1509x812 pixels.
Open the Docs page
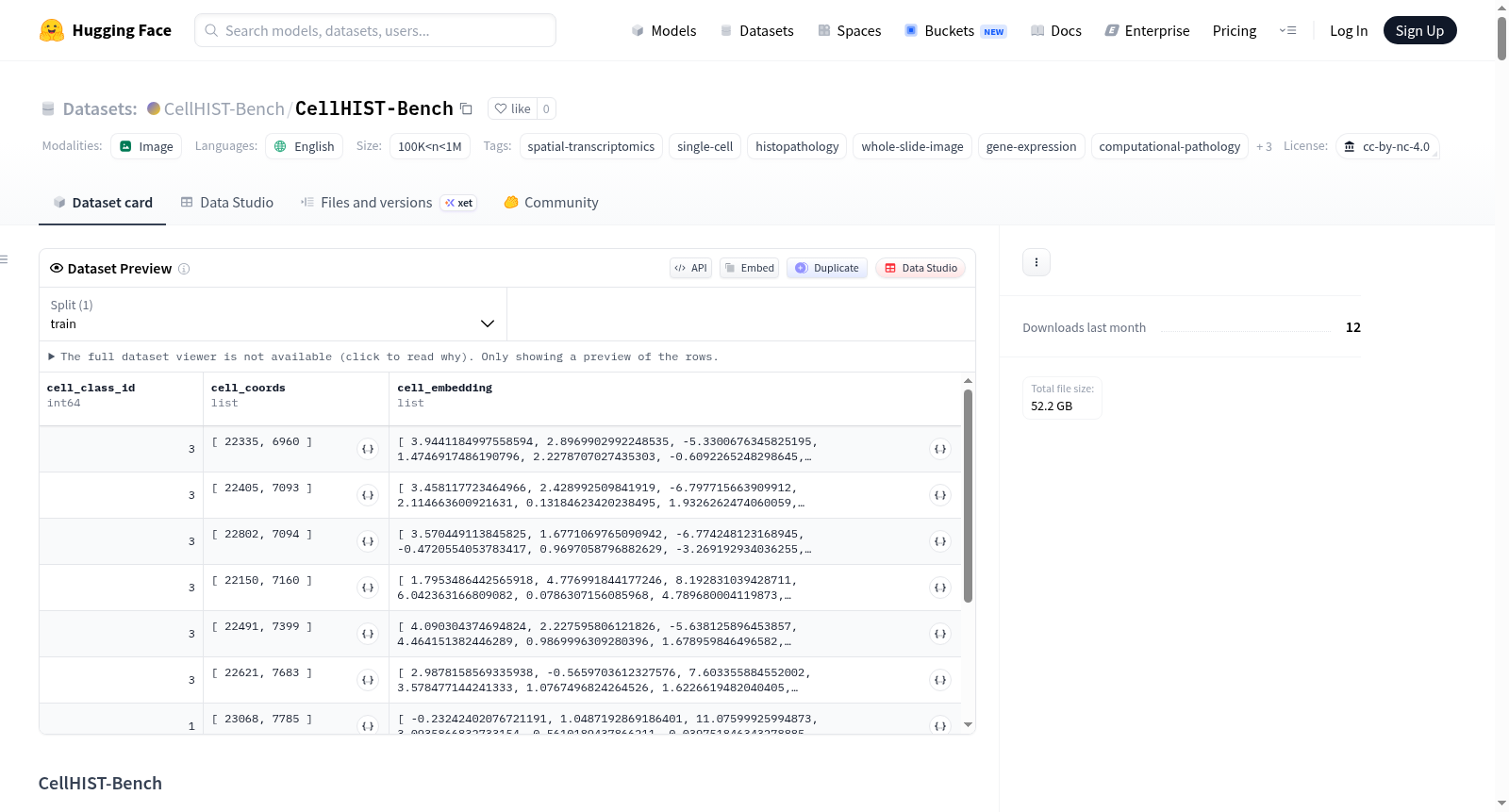pyautogui.click(x=1056, y=30)
